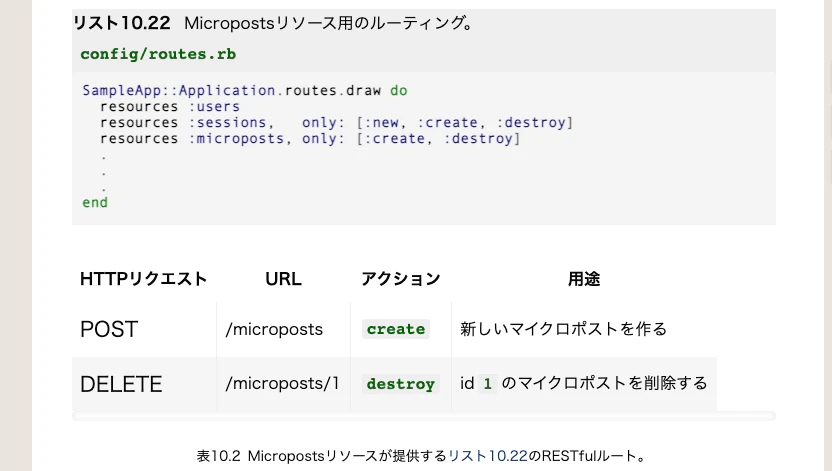Click the 新しいマイクロポストを作る description

click(564, 329)
